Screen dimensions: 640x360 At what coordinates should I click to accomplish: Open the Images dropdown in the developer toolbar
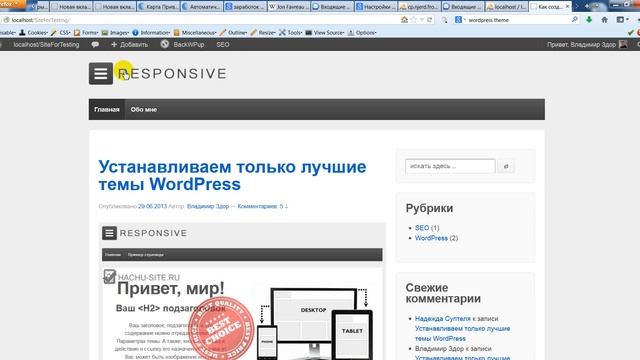click(116, 33)
